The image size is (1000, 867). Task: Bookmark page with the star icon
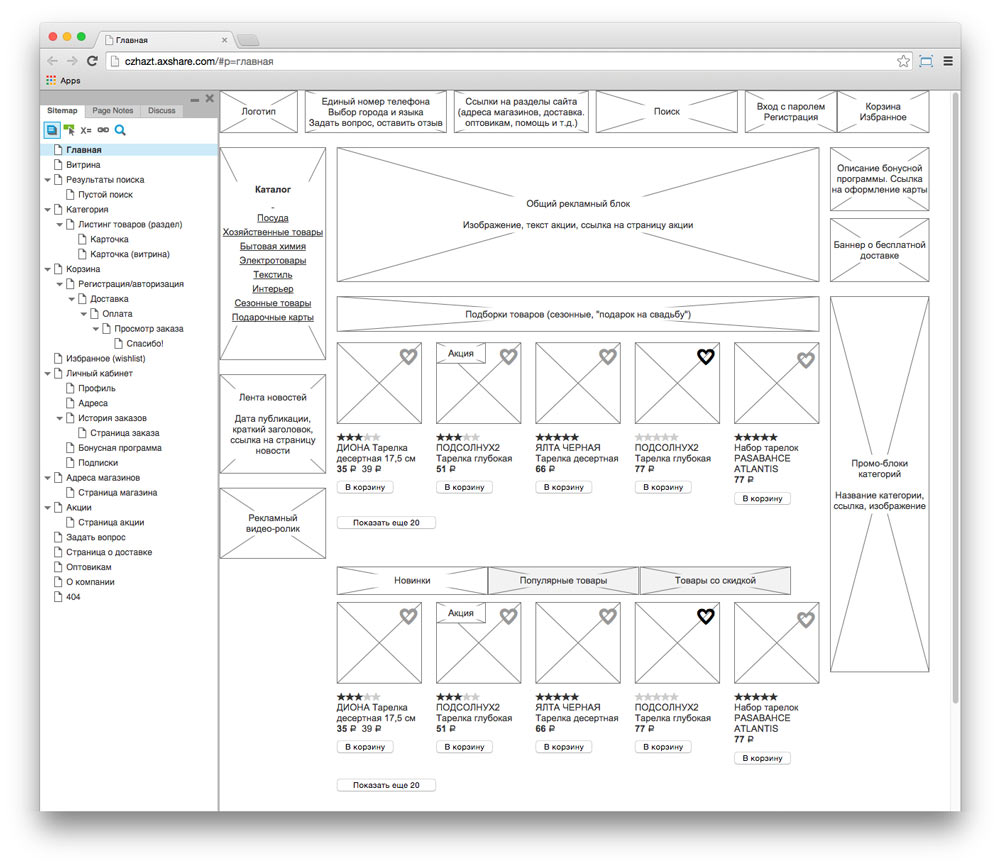(903, 61)
